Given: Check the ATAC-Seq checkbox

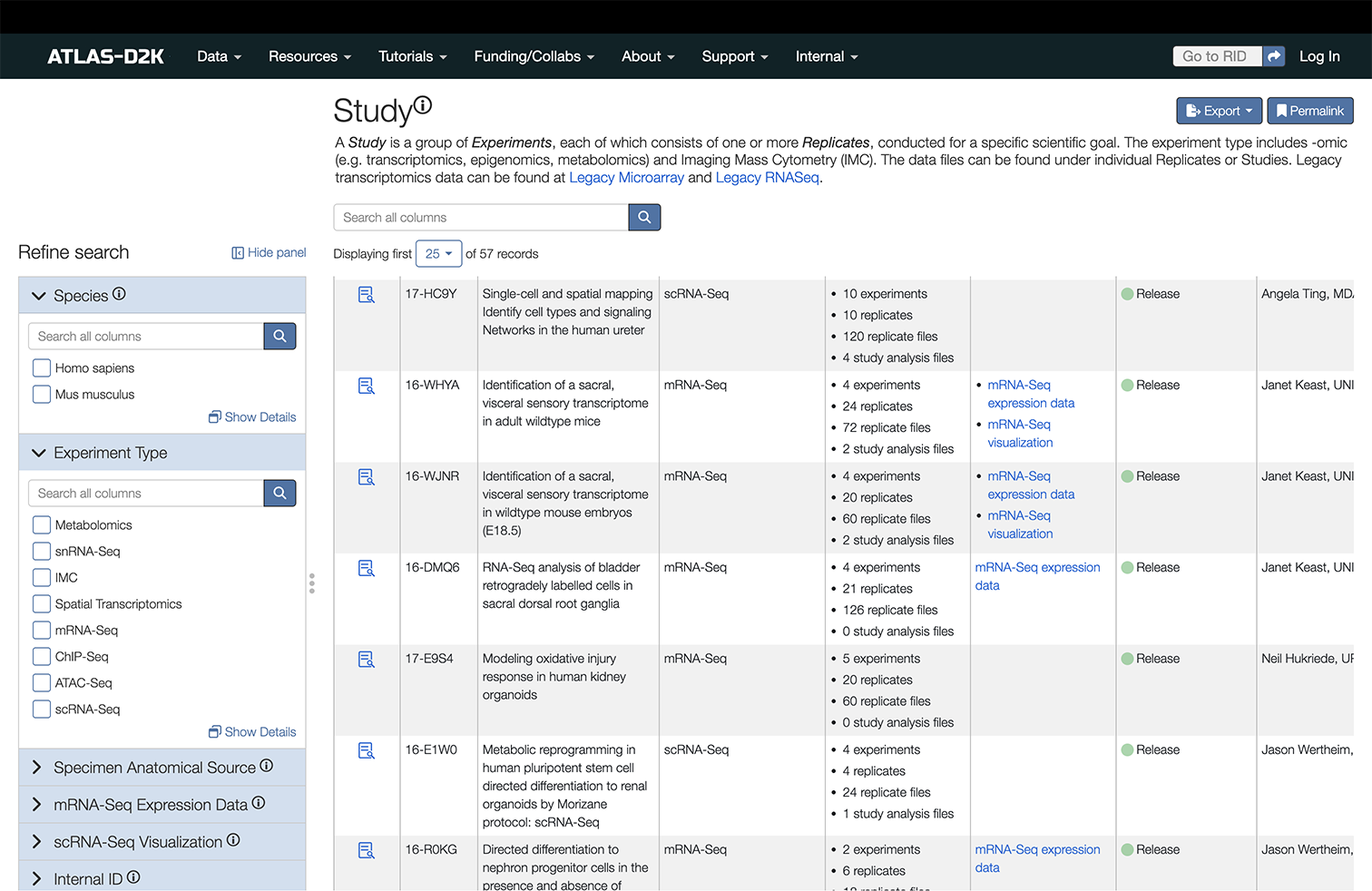Looking at the screenshot, I should point(42,683).
